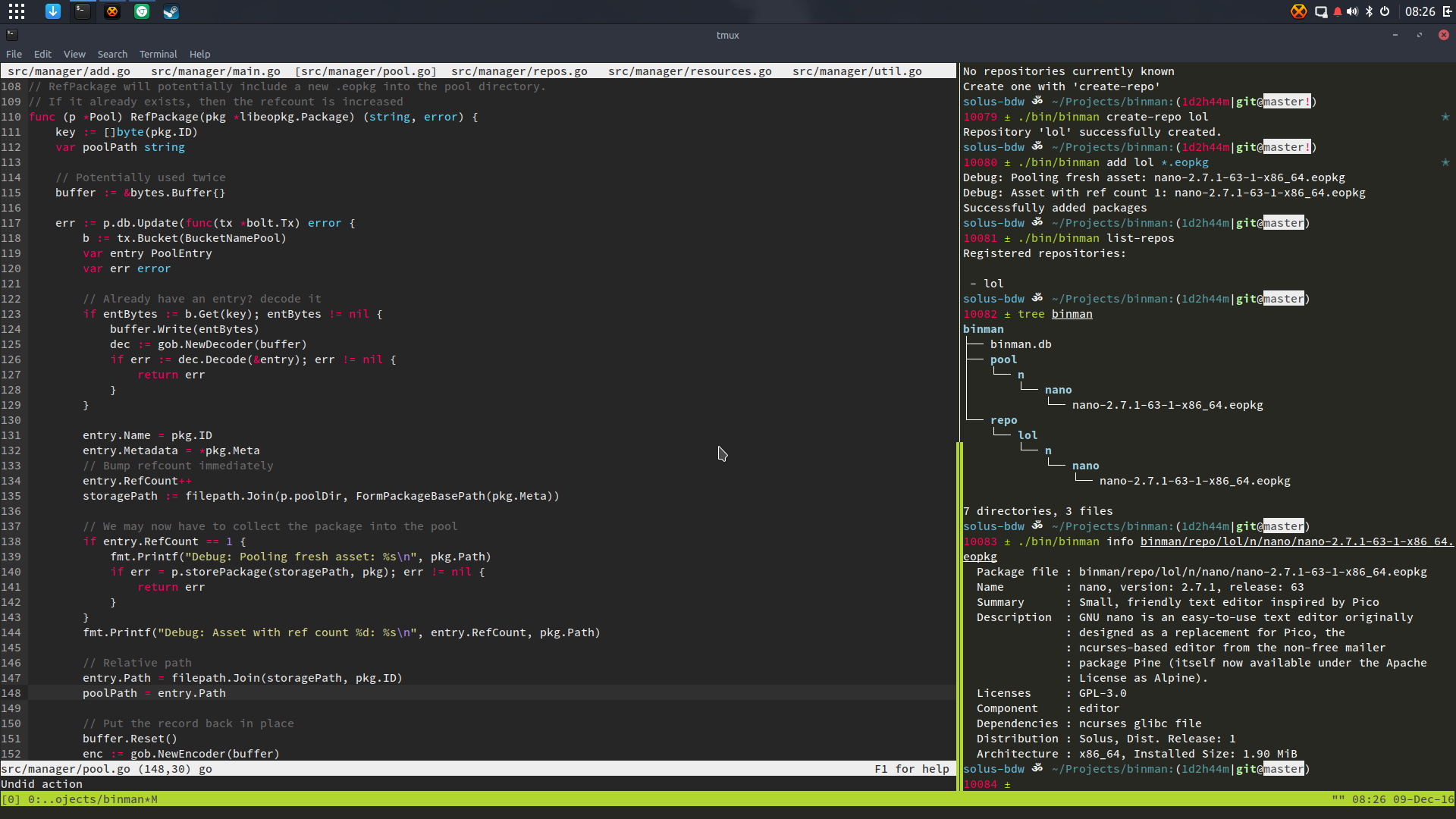Click the 'Potentially used twice' comment

pos(140,177)
